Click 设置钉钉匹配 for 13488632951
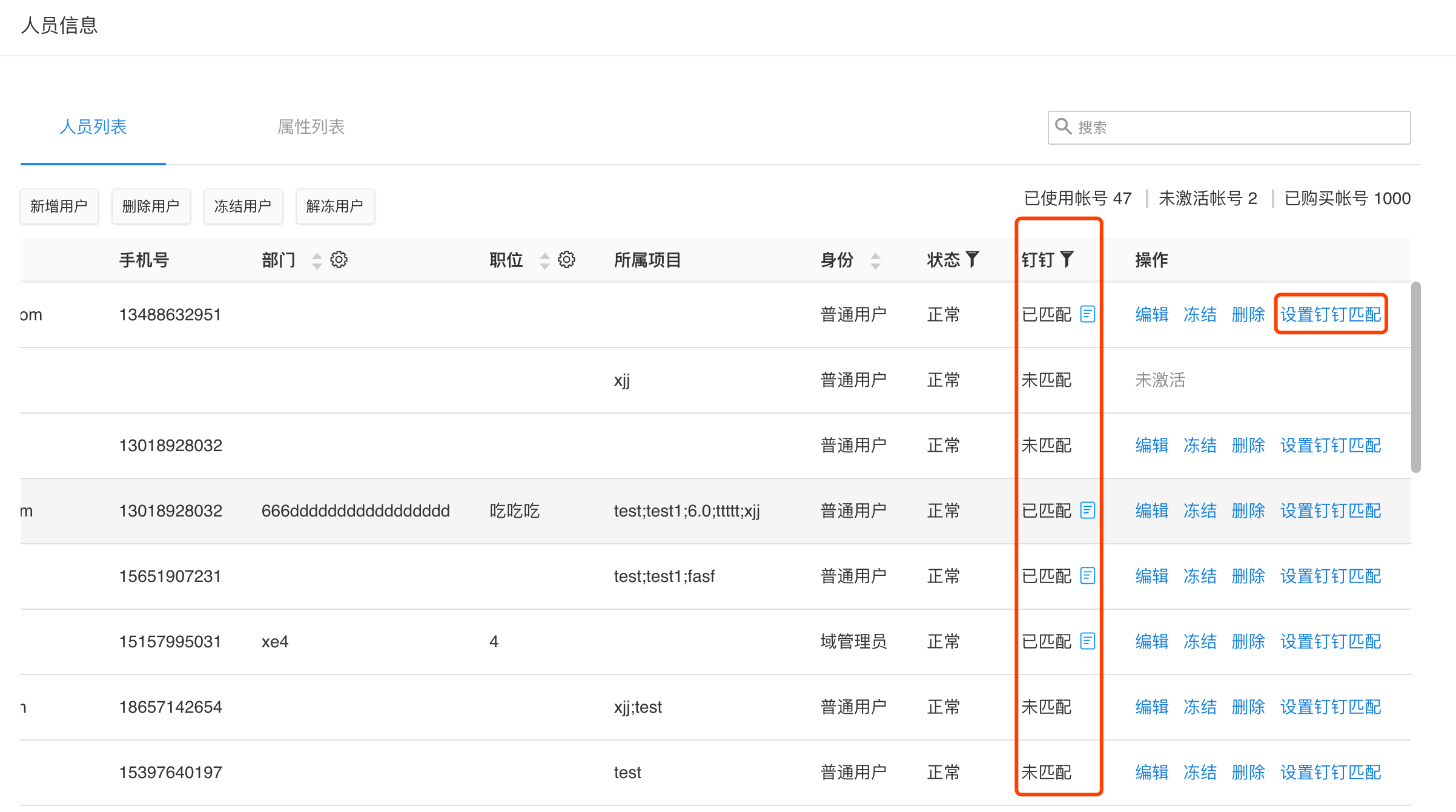 pos(1330,314)
